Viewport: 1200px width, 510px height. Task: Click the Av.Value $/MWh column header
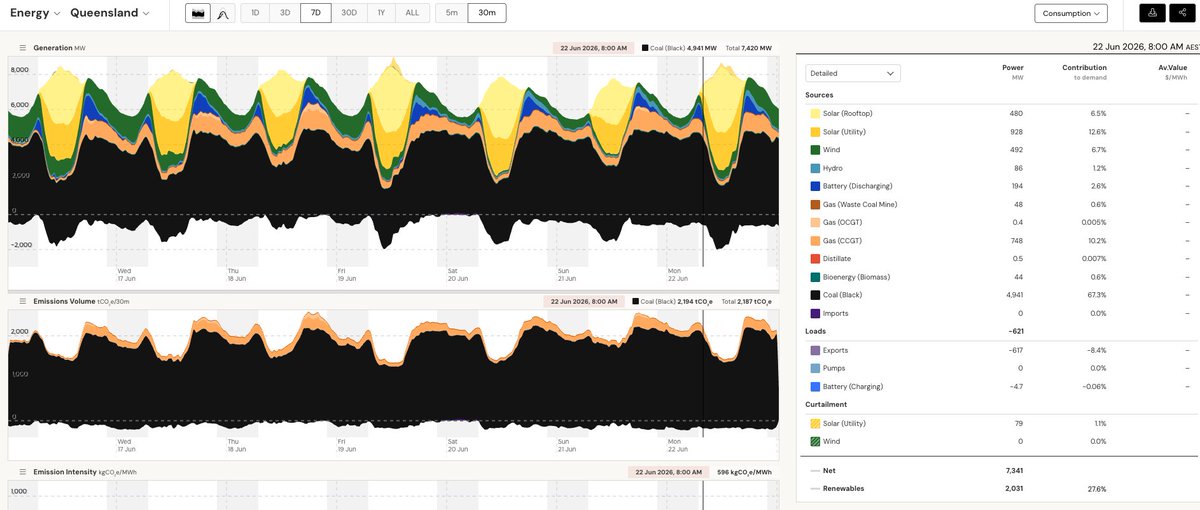(1172, 72)
